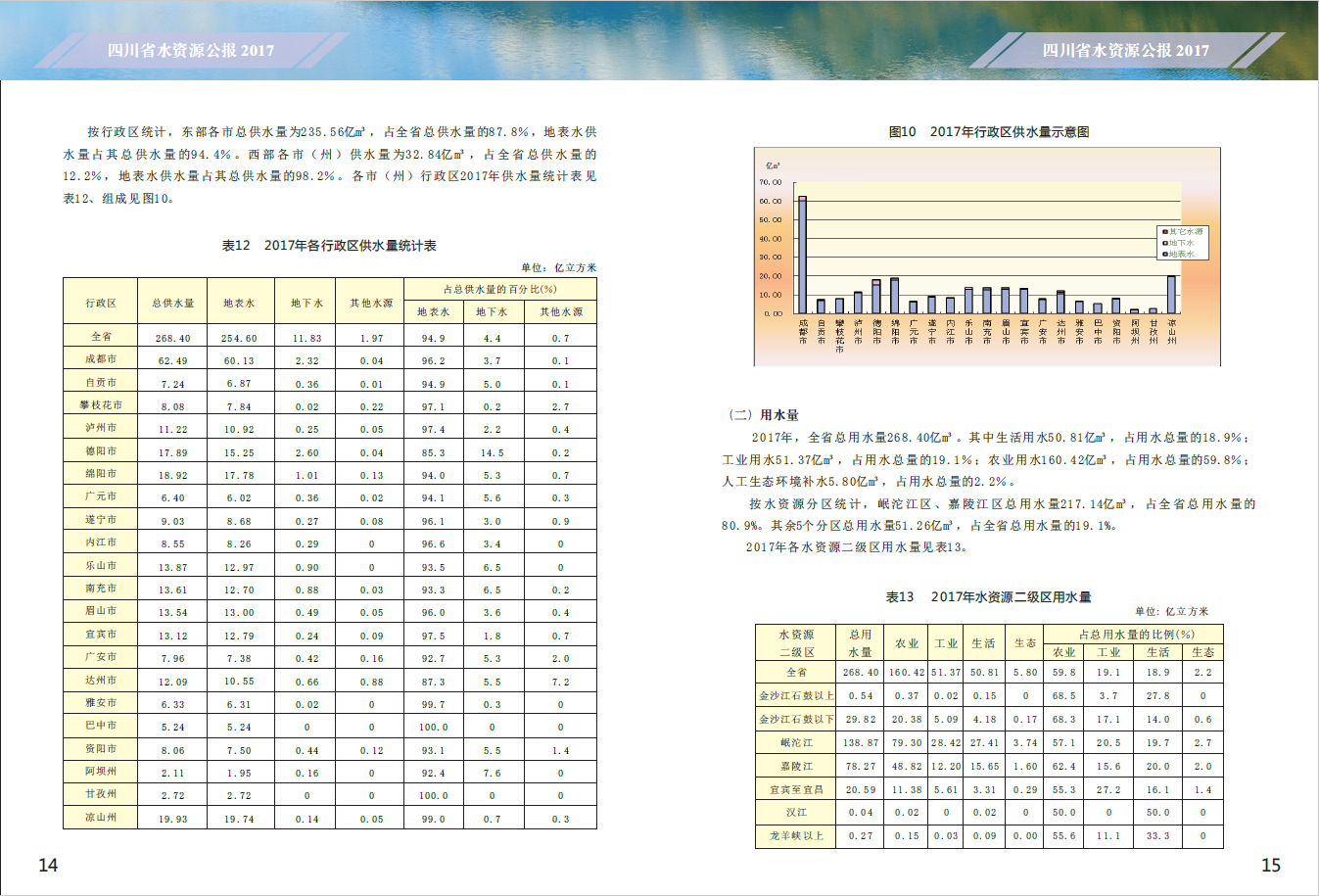Viewport: 1319px width, 896px height.
Task: Click the 汉江 row label in Table 13
Action: tap(796, 813)
